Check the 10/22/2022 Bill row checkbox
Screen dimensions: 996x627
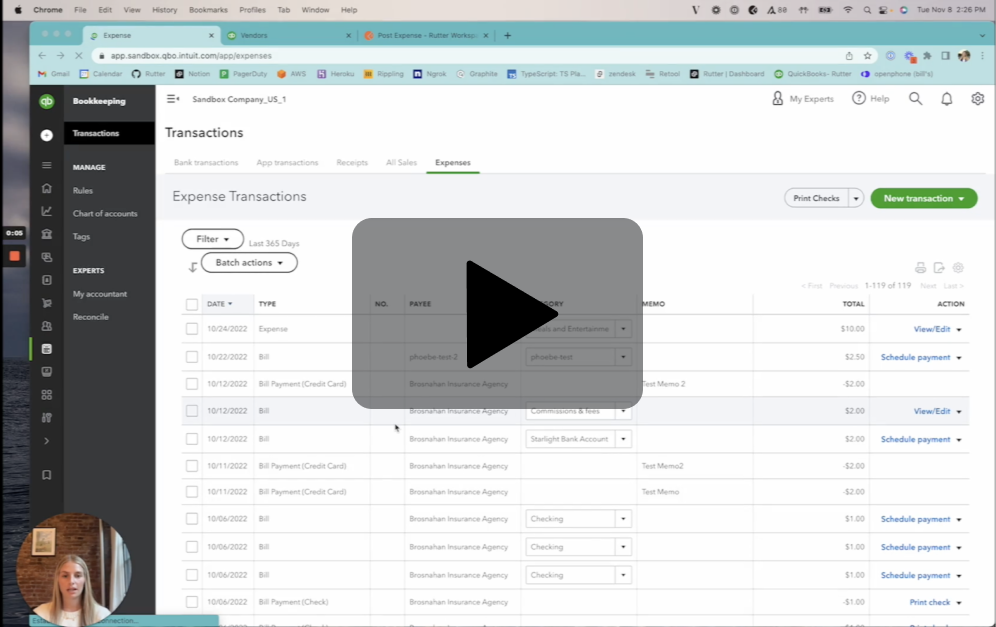click(x=192, y=355)
